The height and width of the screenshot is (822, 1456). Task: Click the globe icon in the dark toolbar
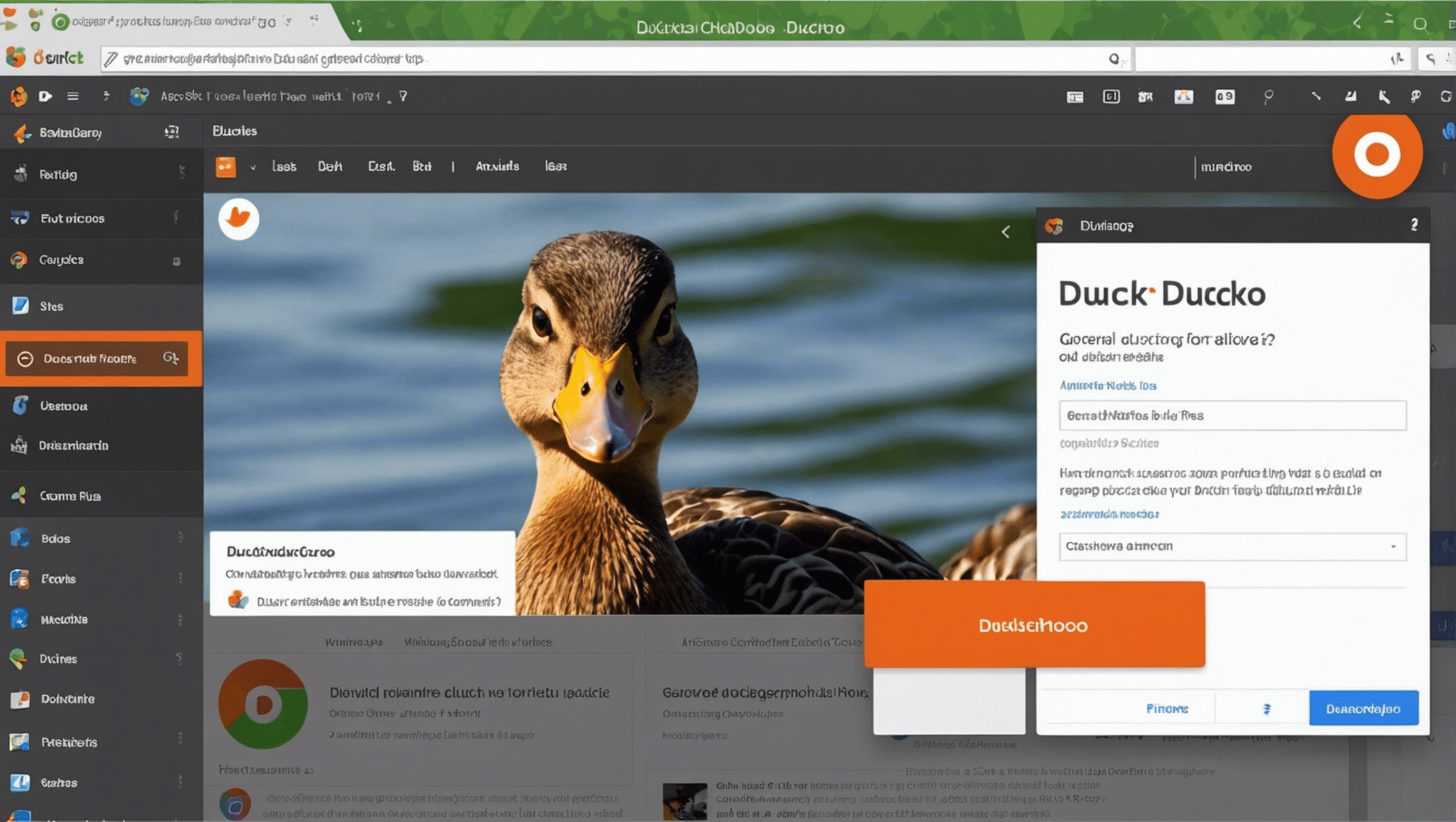click(x=139, y=96)
